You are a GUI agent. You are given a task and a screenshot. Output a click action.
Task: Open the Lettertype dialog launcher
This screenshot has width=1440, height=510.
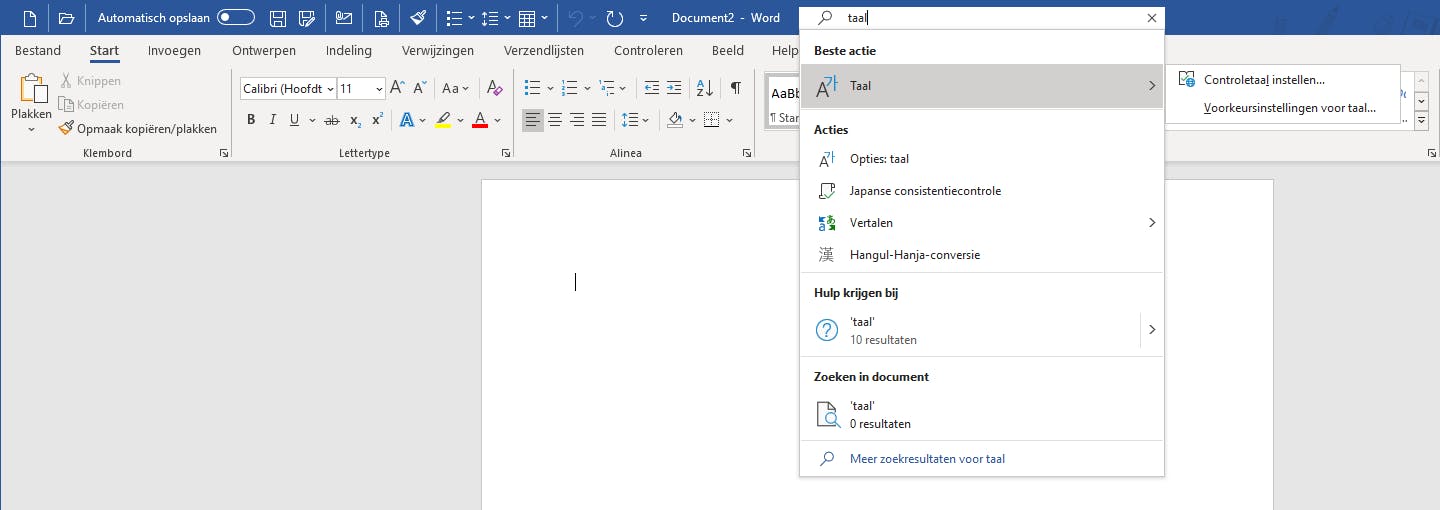pyautogui.click(x=505, y=154)
